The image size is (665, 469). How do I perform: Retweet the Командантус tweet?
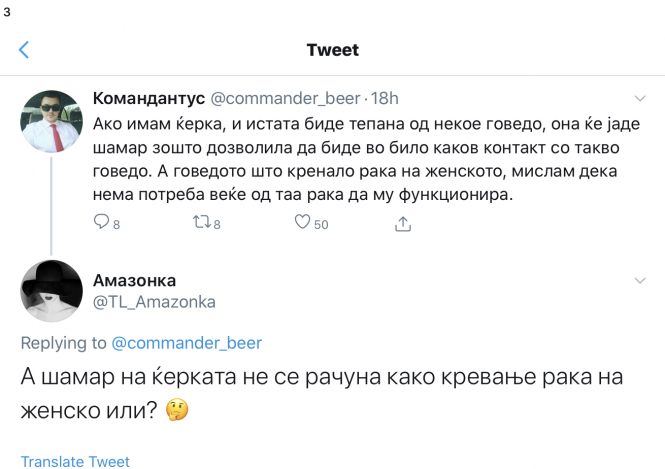(199, 223)
